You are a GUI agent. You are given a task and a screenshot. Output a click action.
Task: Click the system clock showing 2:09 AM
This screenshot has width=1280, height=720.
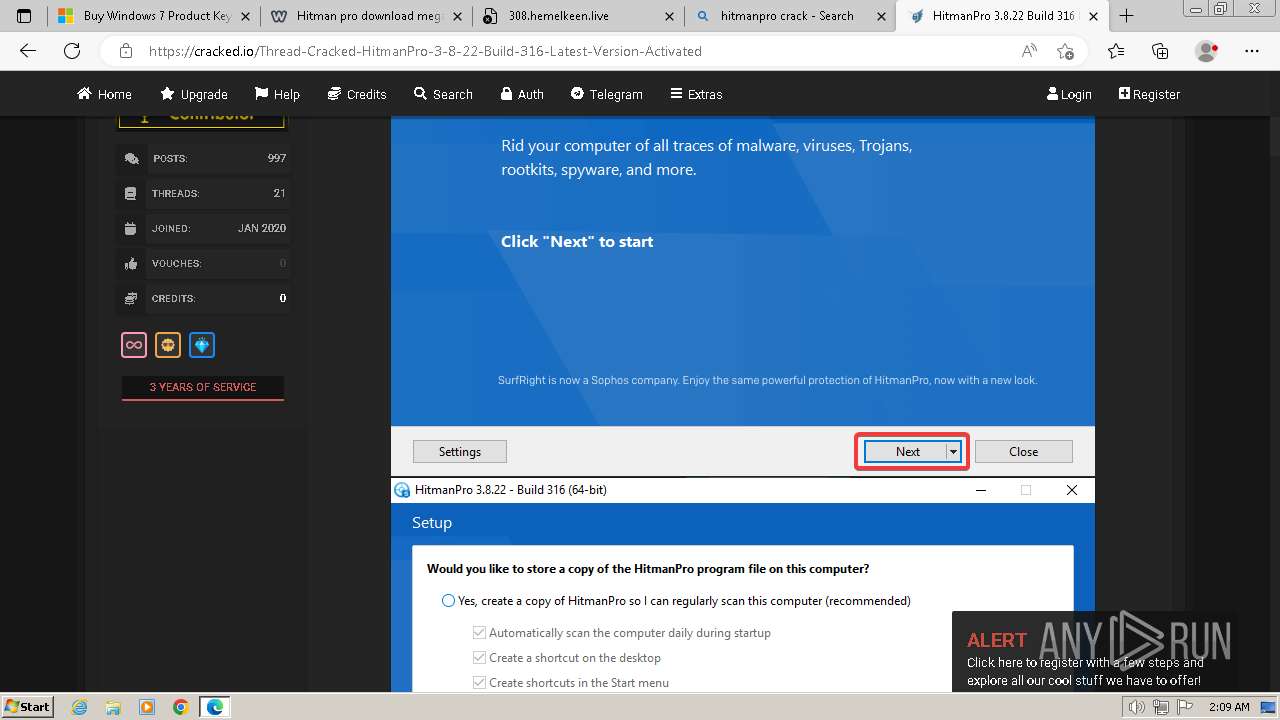tap(1229, 707)
